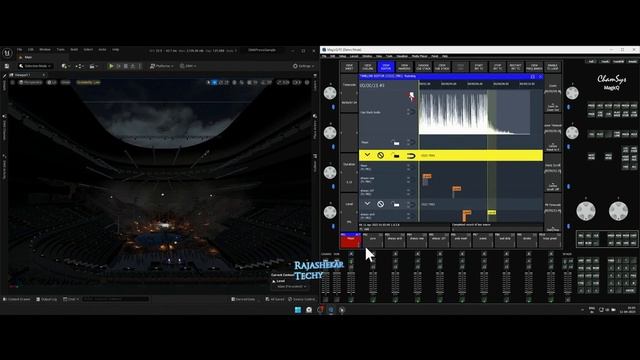Click the STOP INT TC soft button
This screenshot has height=360, width=640.
[x=498, y=67]
